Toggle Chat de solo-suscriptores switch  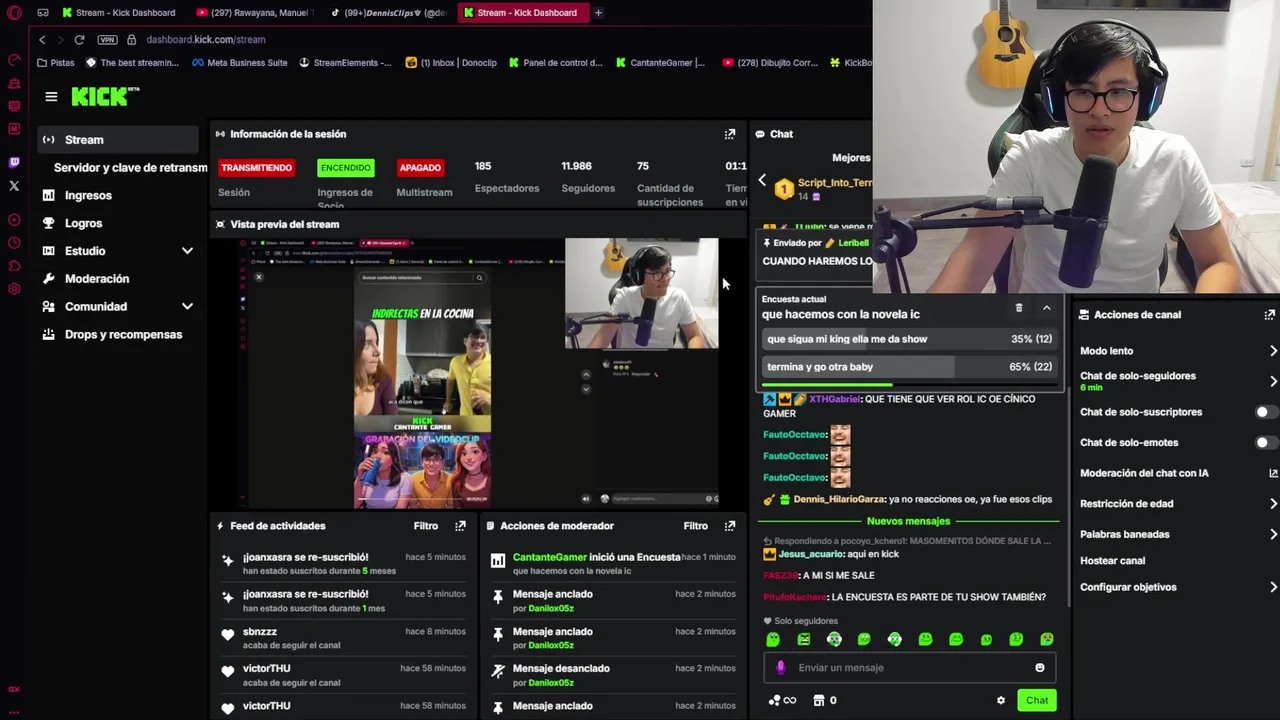coord(1265,412)
